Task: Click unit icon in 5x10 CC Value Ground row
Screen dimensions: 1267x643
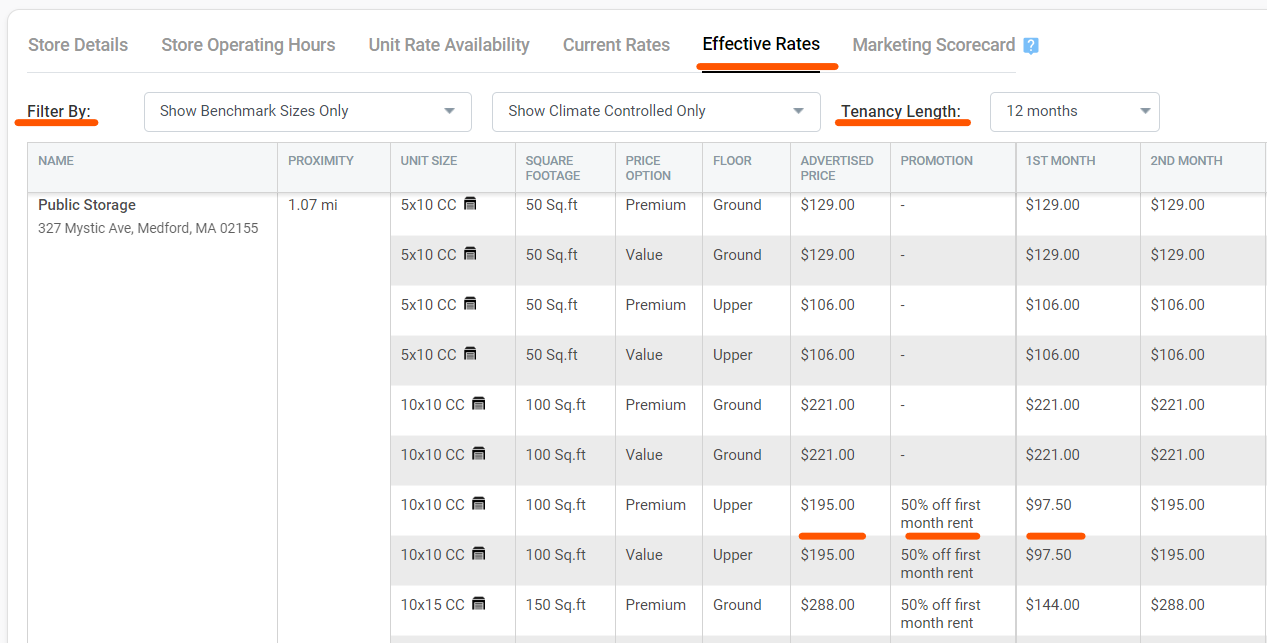Action: click(470, 254)
